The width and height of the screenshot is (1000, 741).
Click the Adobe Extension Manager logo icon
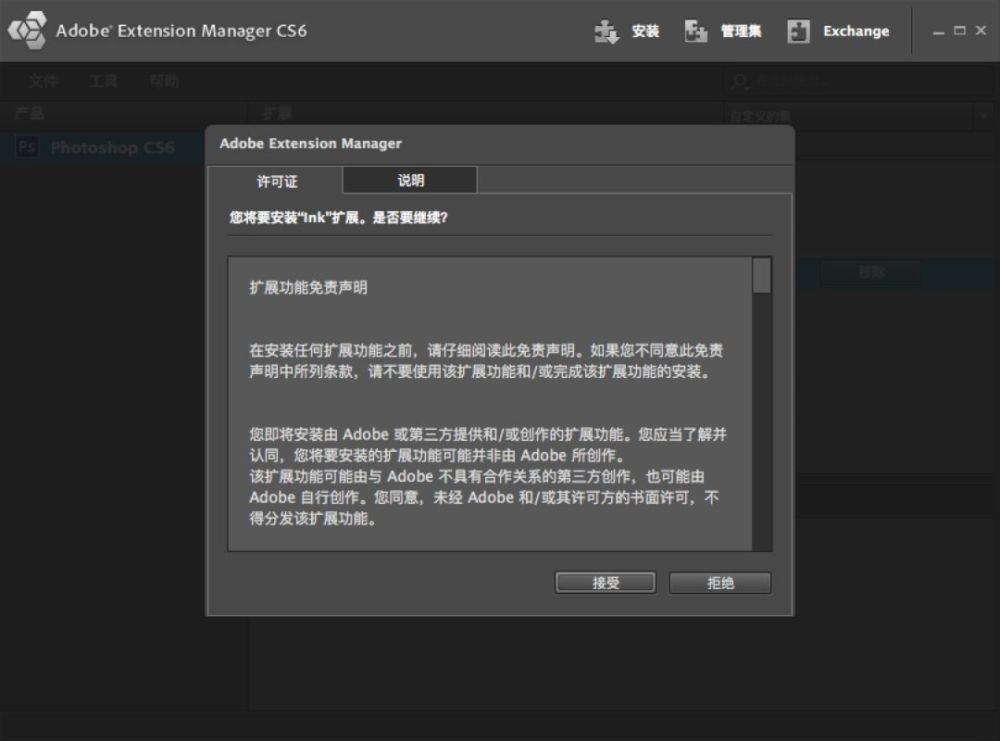click(x=27, y=30)
